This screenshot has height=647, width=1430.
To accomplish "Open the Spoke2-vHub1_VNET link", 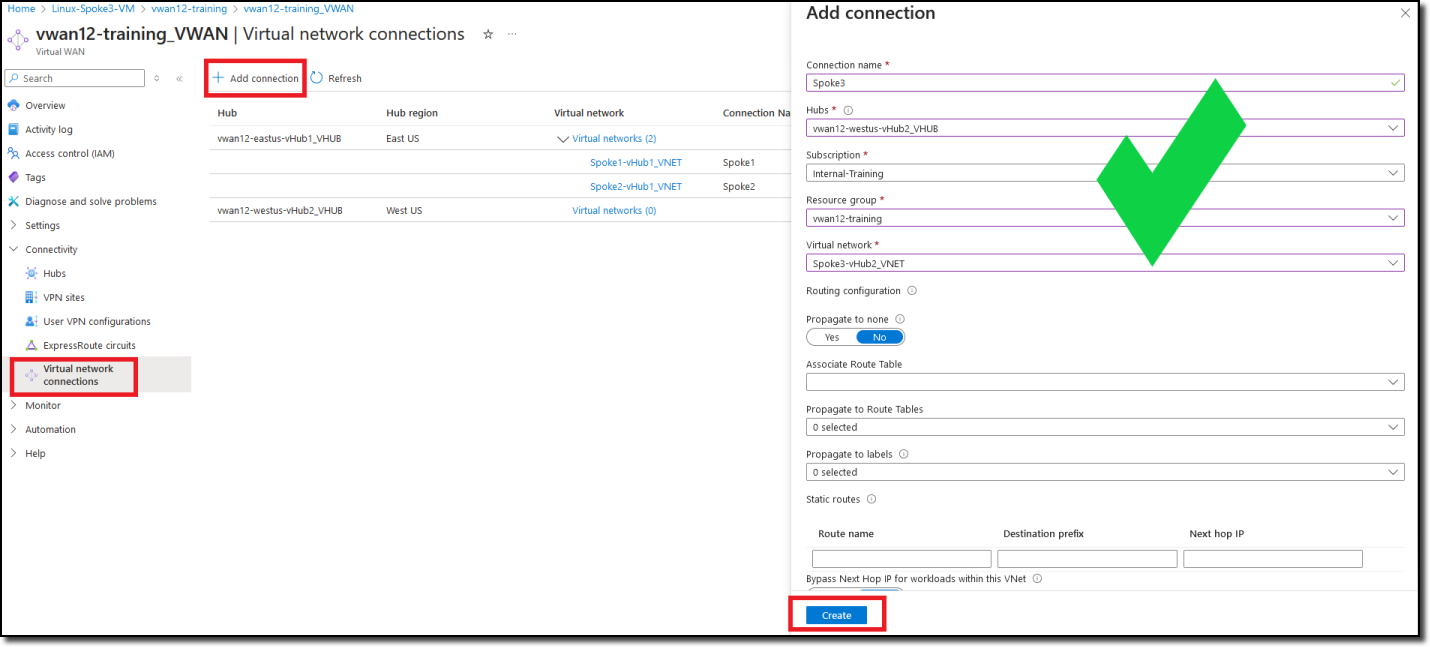I will (x=636, y=186).
